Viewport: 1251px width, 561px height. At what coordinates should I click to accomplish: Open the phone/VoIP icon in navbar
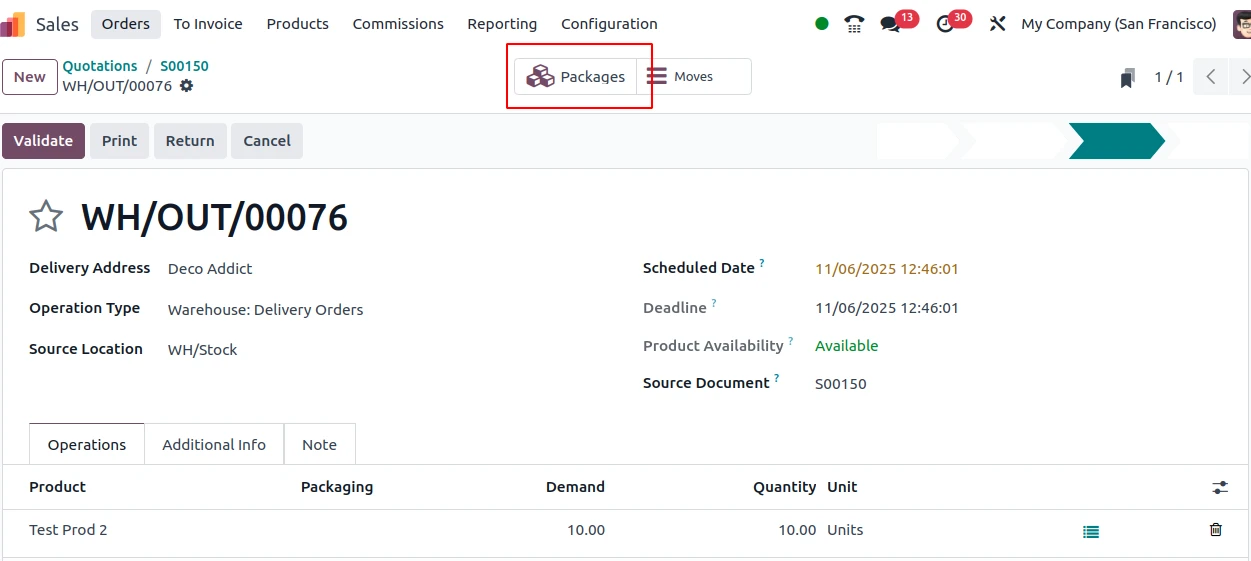(854, 24)
